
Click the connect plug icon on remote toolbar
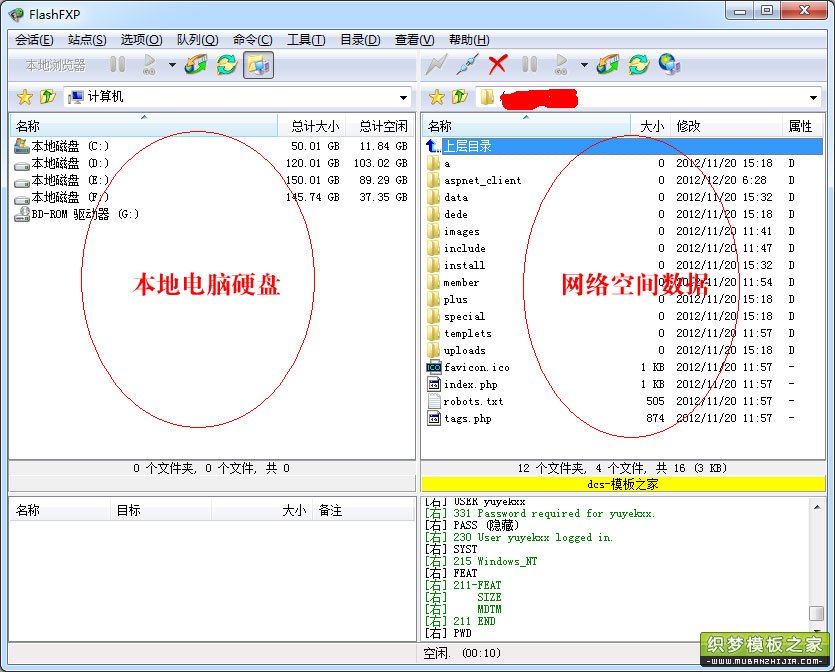point(465,67)
